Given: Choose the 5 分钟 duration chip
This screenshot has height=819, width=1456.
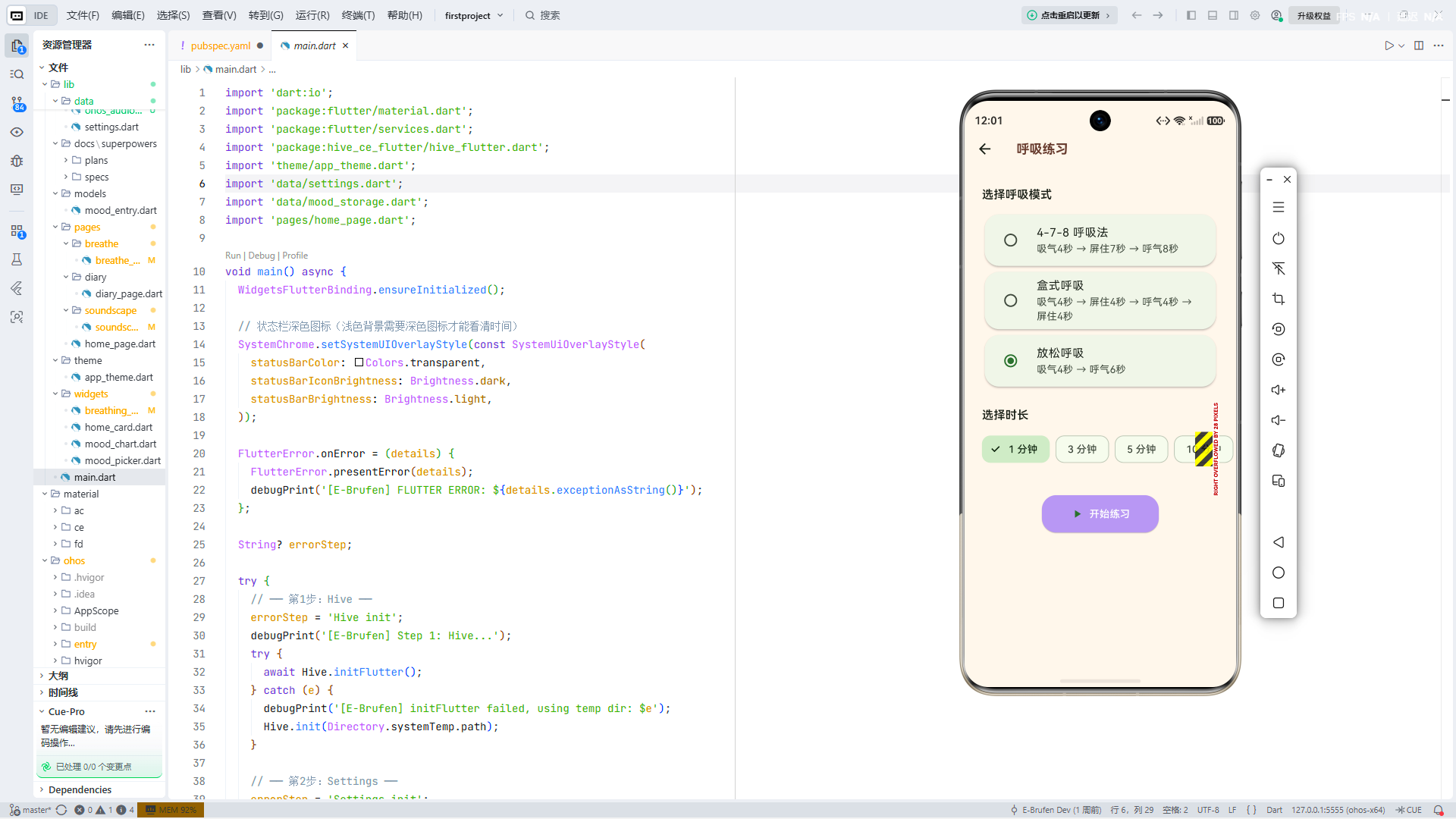Looking at the screenshot, I should [x=1141, y=449].
